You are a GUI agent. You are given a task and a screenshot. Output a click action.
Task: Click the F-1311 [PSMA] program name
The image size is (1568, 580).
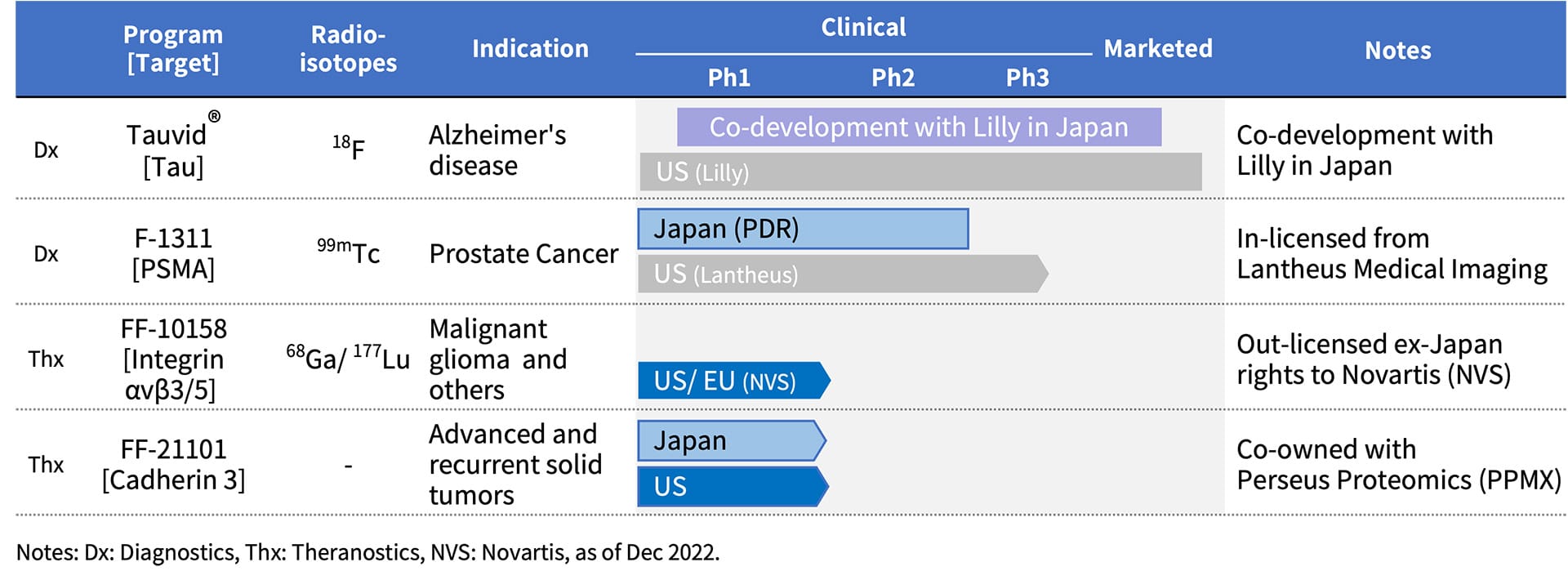tap(173, 253)
